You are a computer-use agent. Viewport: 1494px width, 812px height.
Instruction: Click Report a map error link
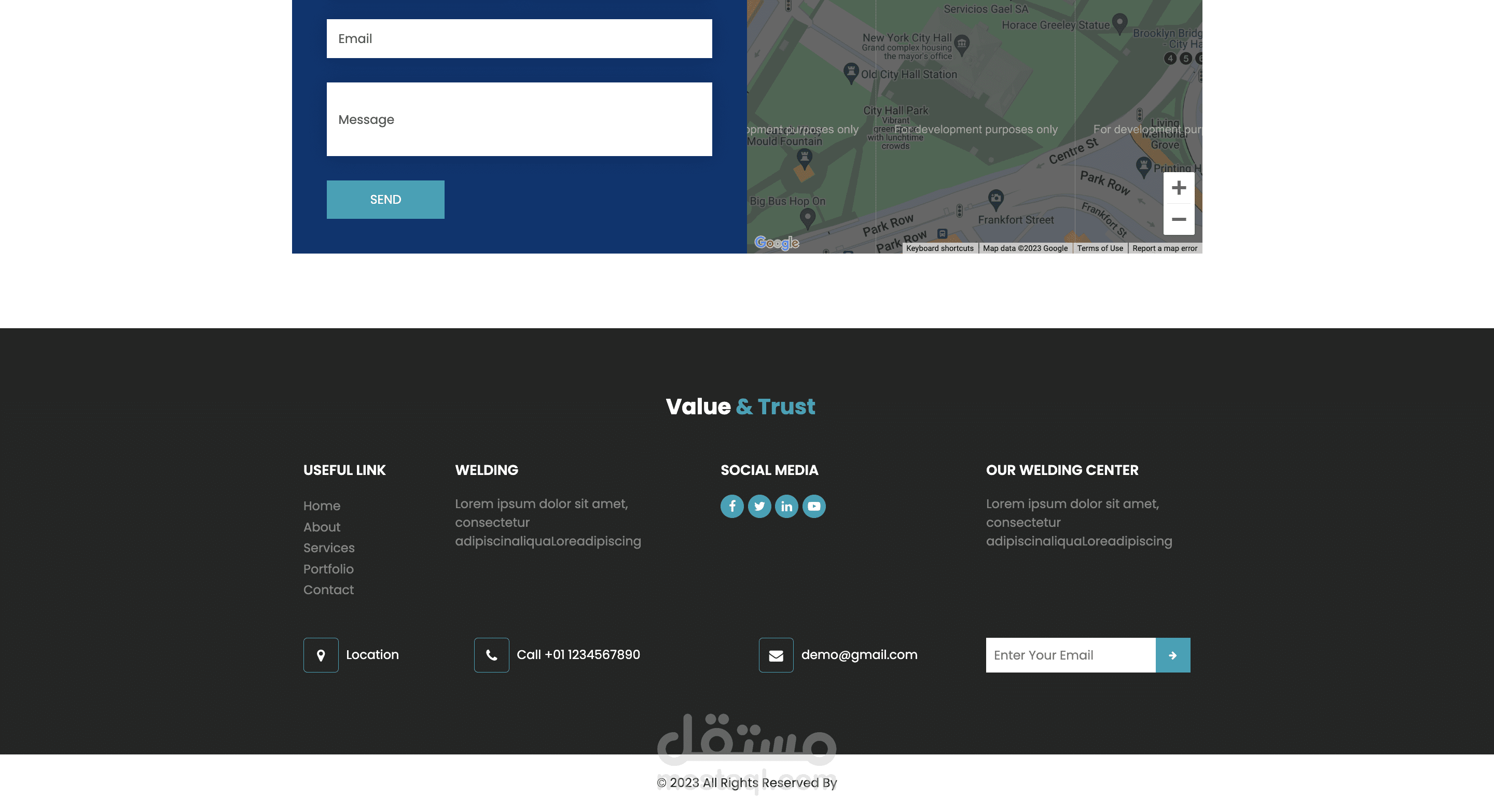tap(1165, 248)
